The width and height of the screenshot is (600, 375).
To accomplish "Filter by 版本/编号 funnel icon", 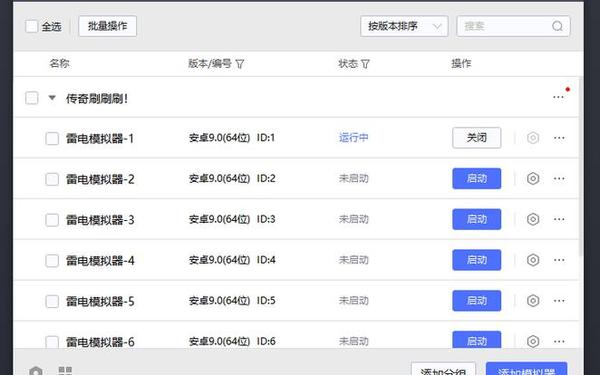I will (240, 64).
